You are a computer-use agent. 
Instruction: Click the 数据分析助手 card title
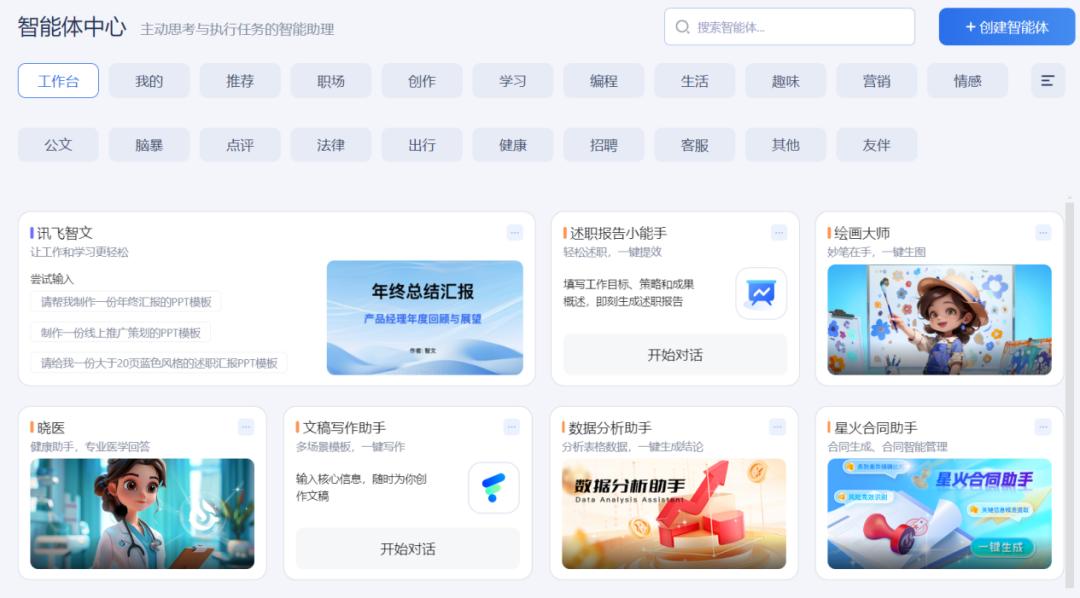point(610,427)
